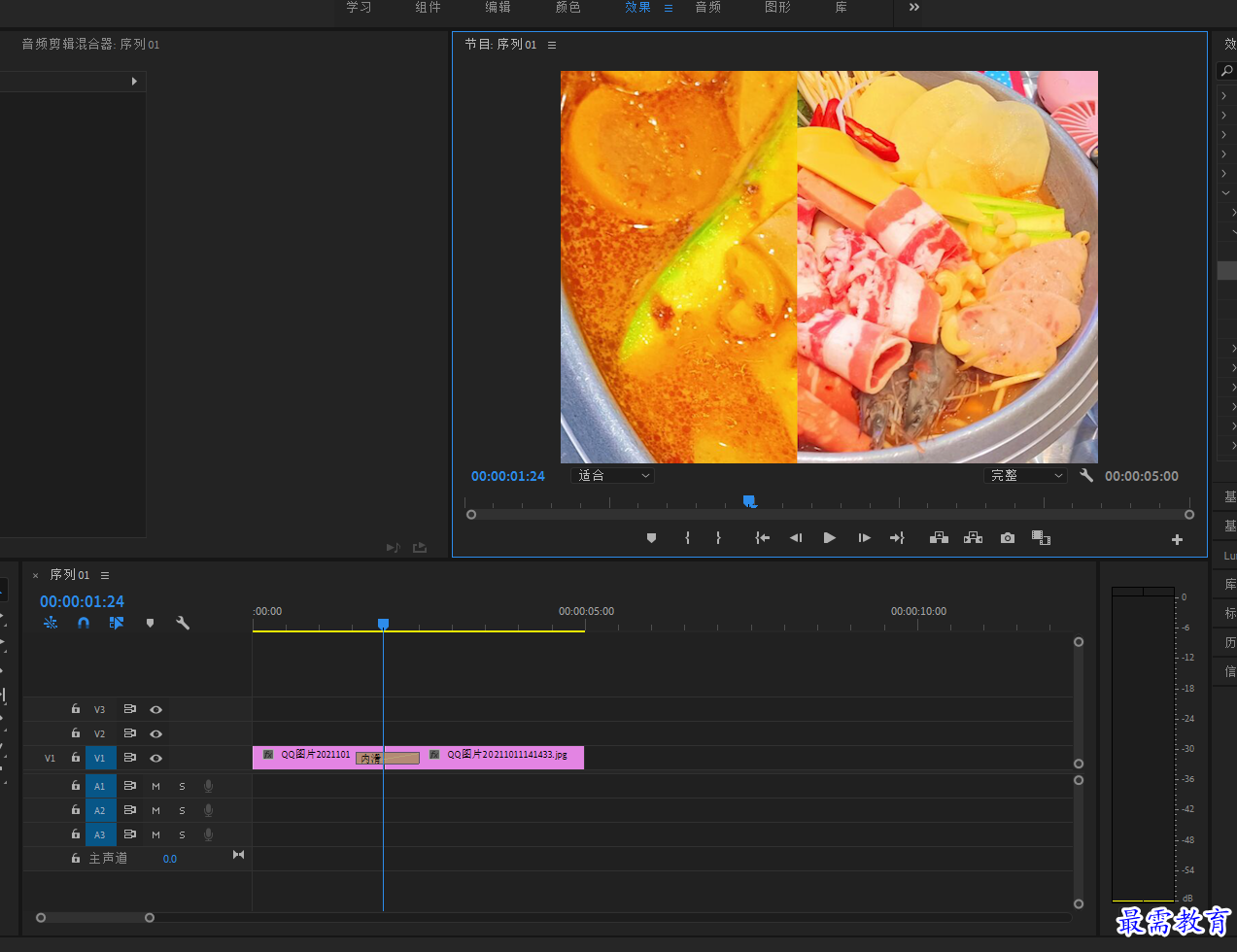This screenshot has width=1237, height=952.
Task: Switch to 编辑 workspace
Action: click(x=498, y=7)
